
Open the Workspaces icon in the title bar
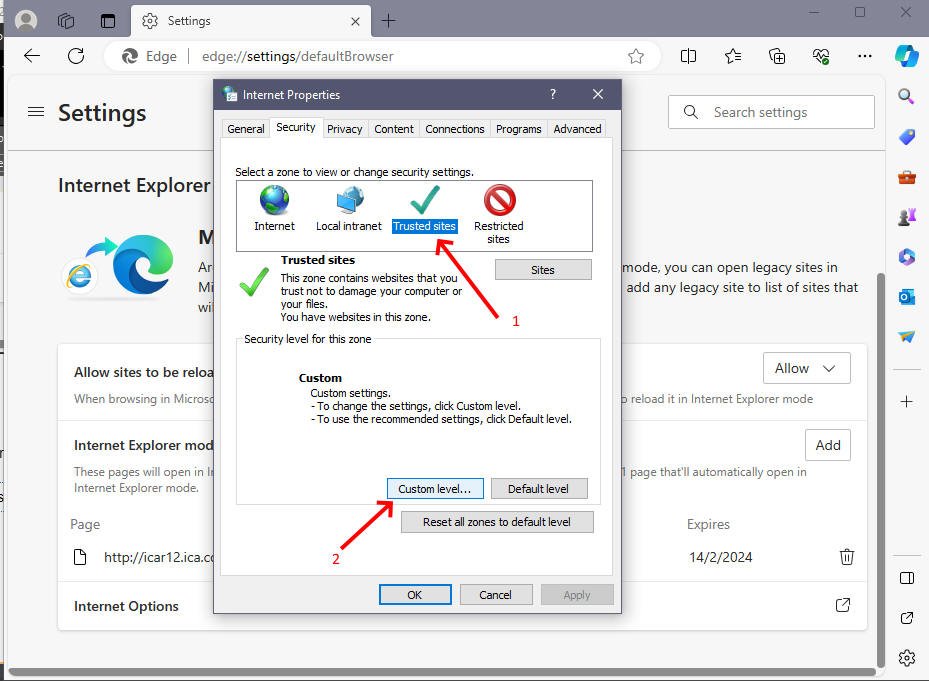pyautogui.click(x=66, y=21)
